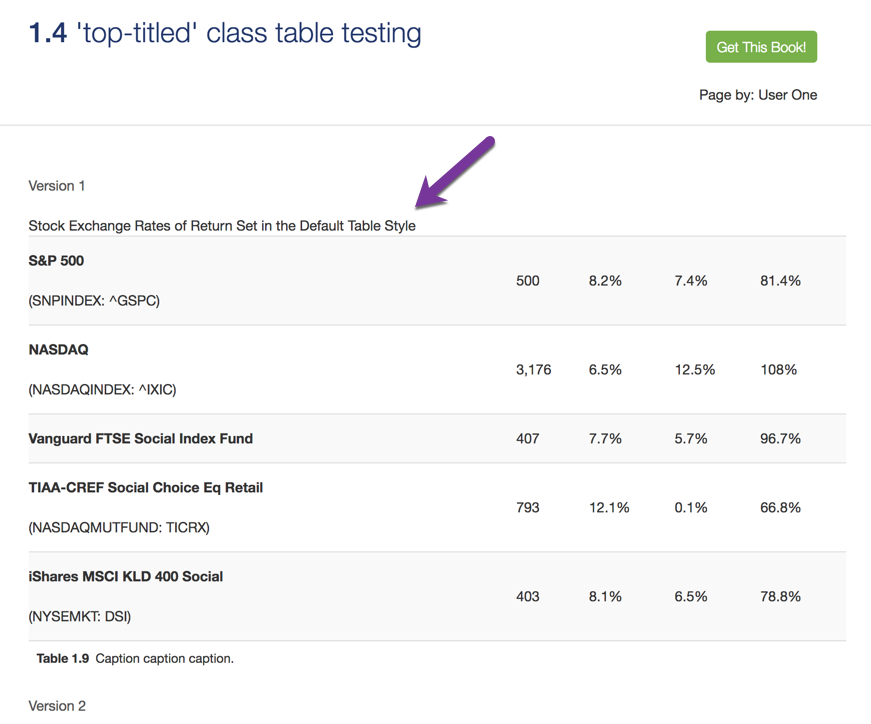The height and width of the screenshot is (724, 871).
Task: Click the Get This Book! button
Action: 760,46
